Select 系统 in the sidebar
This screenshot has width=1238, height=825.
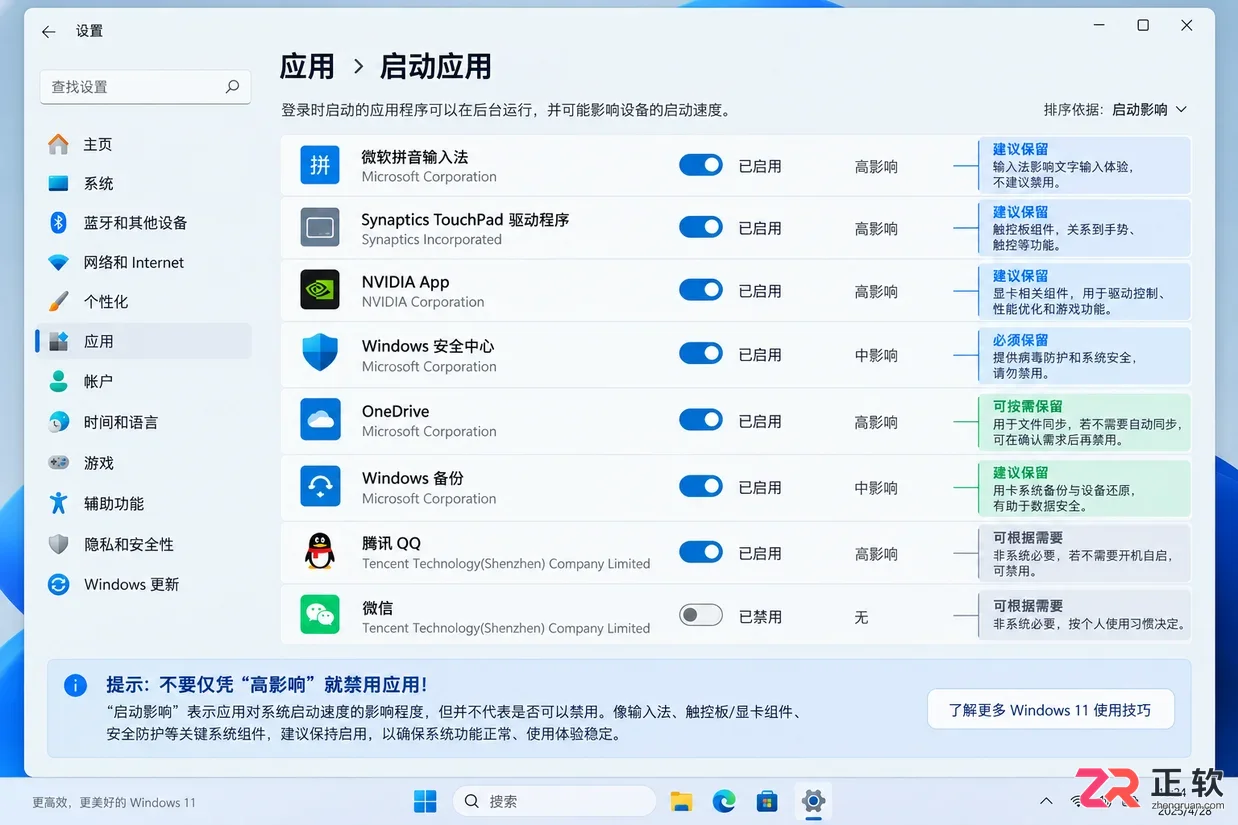pos(143,184)
